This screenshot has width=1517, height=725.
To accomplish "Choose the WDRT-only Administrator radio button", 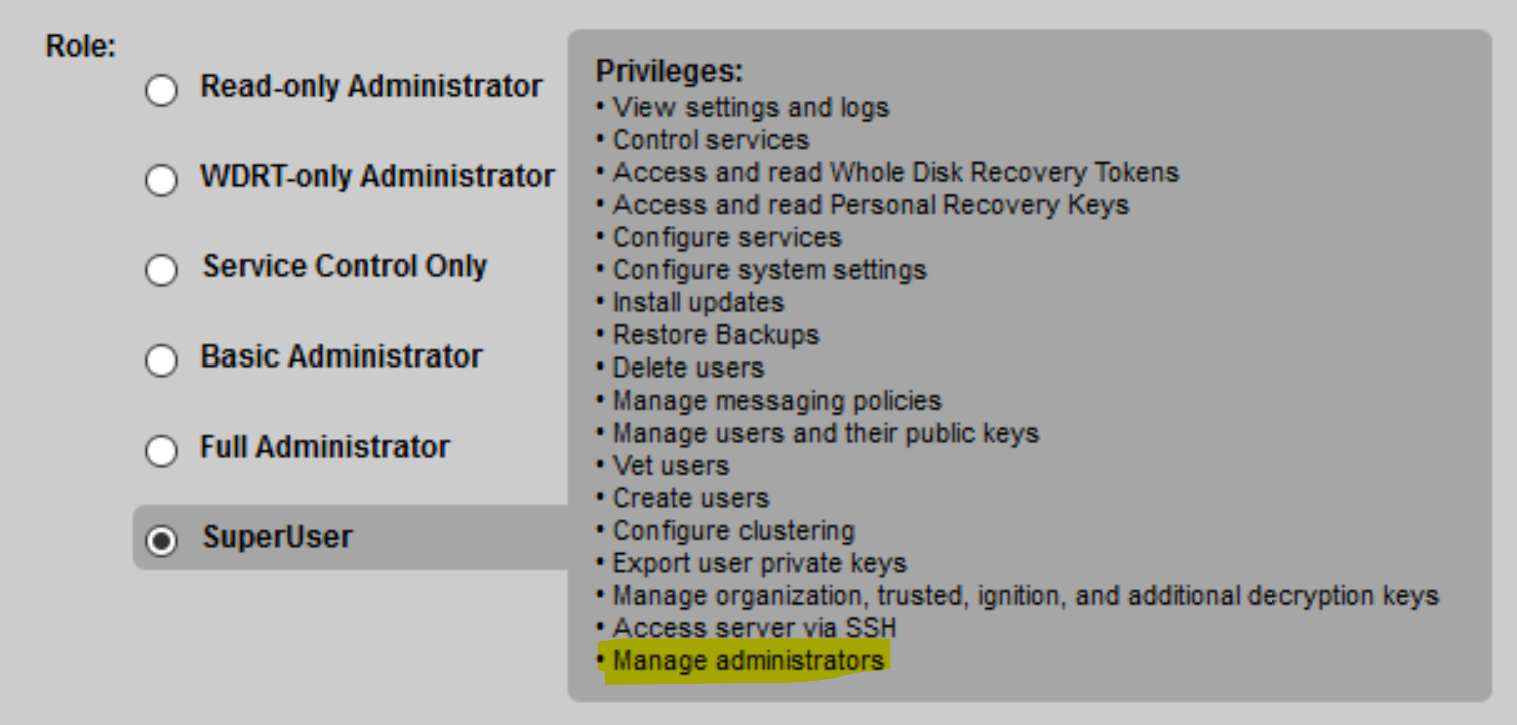I will click(x=161, y=181).
